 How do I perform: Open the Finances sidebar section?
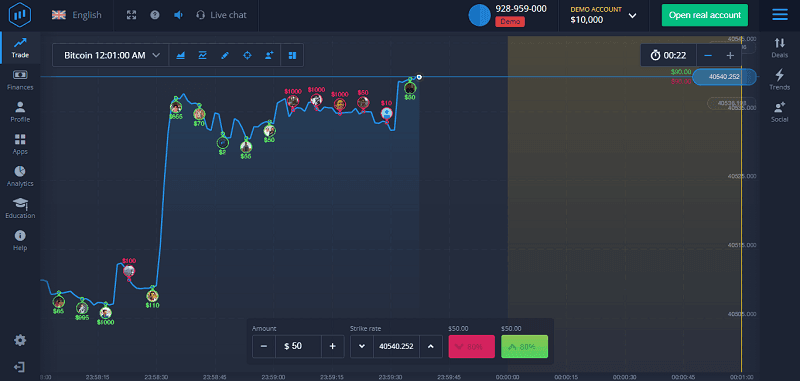pyautogui.click(x=20, y=80)
